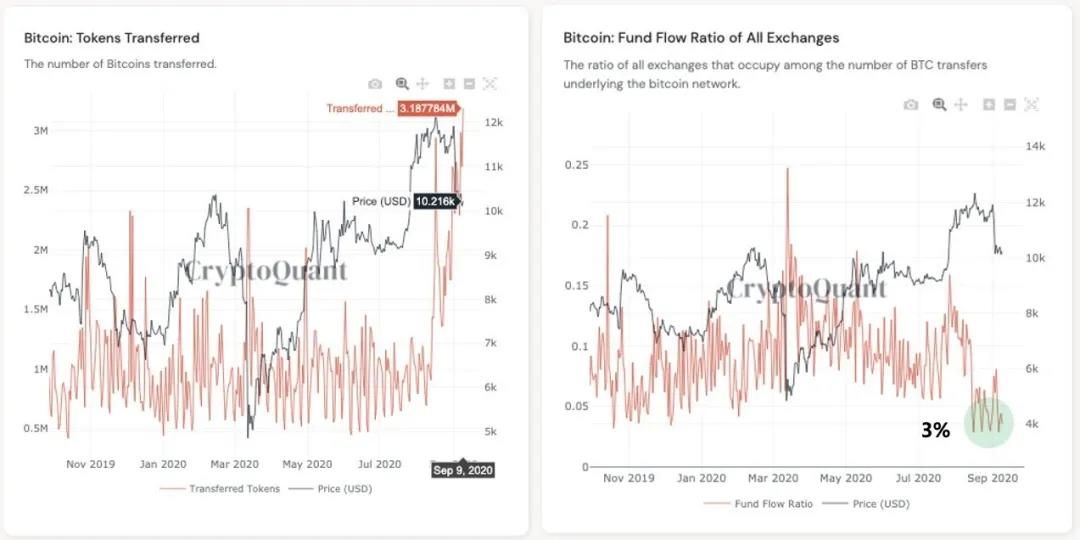Screen dimensions: 1080x540
Task: Click the Sep 9, 2020 date marker label
Action: point(463,469)
